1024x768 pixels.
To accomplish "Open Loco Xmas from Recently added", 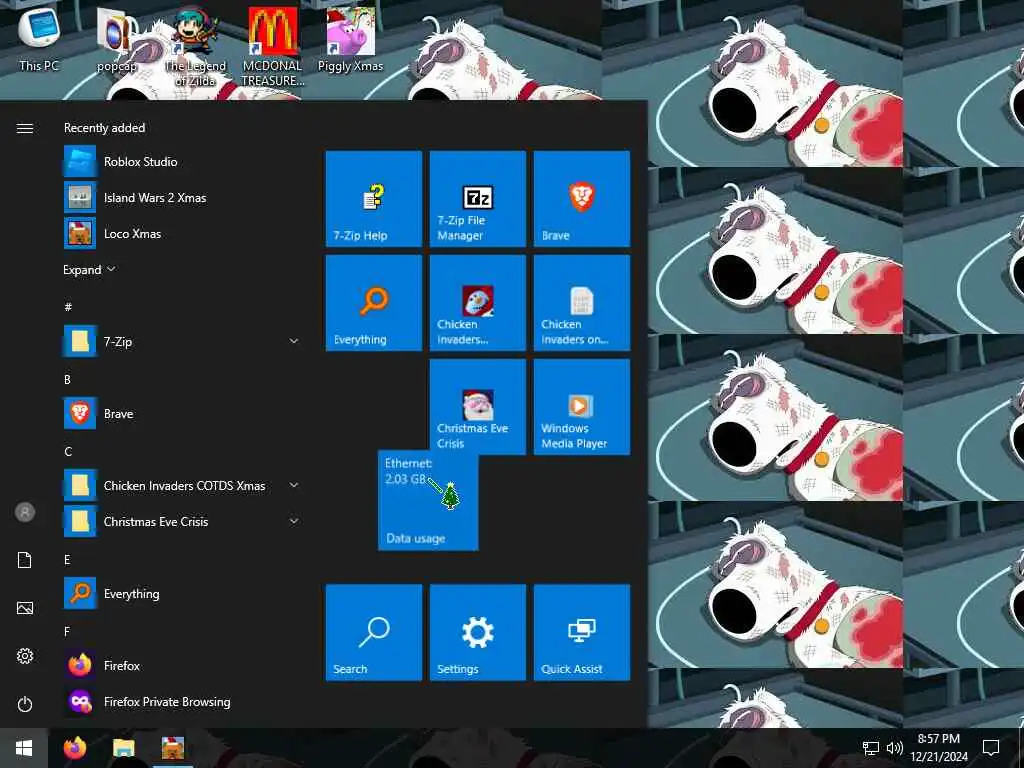I will [183, 233].
